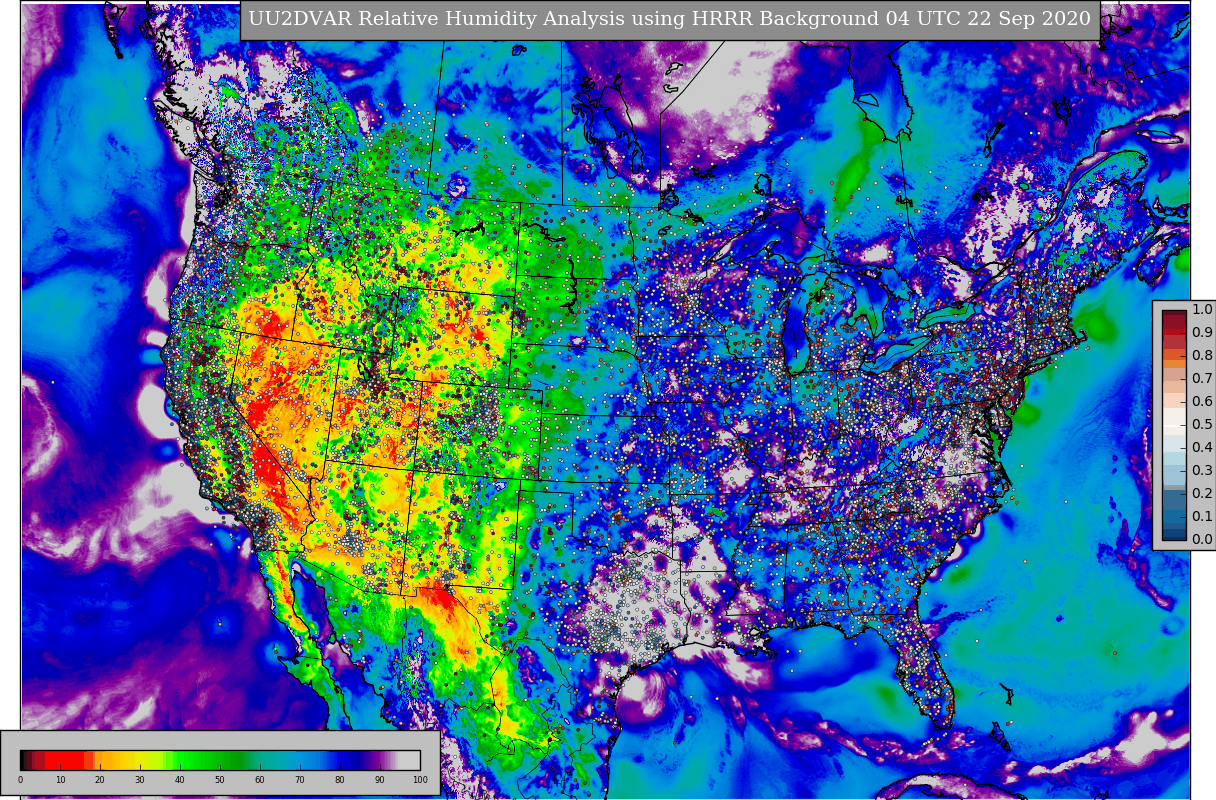Click the 0.6 label on the right colorbar

pyautogui.click(x=1201, y=402)
